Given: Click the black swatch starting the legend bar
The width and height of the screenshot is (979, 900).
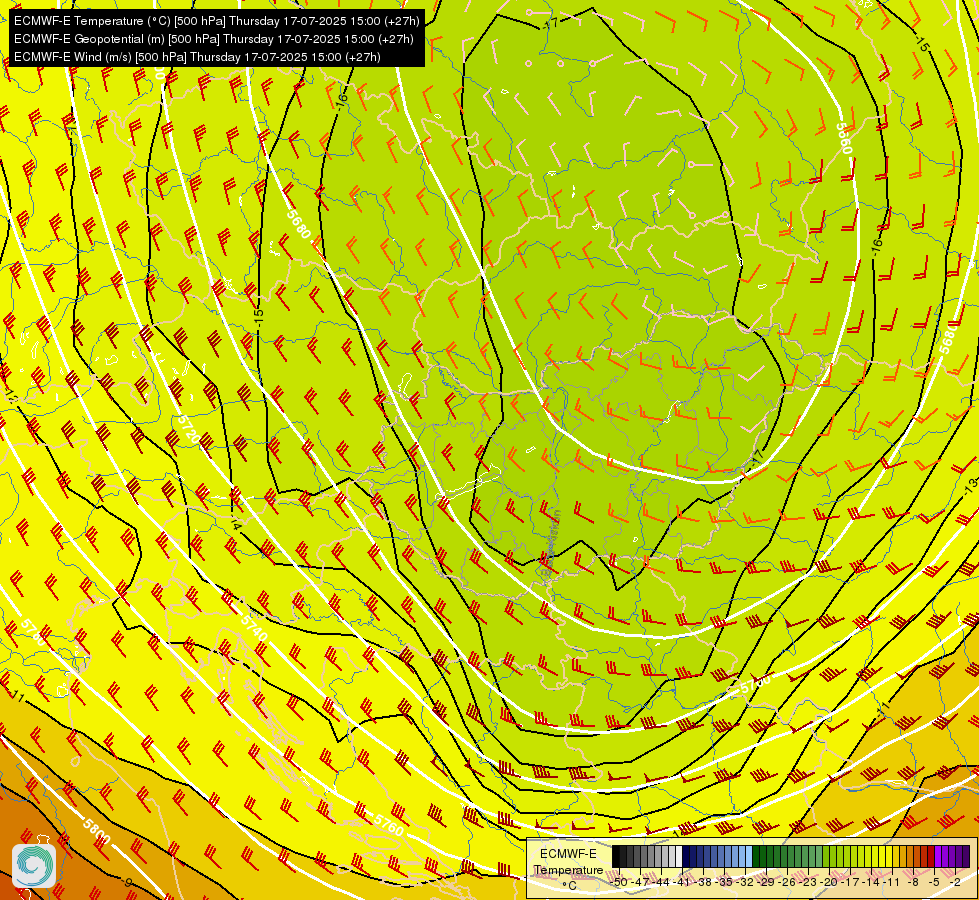Looking at the screenshot, I should (616, 856).
